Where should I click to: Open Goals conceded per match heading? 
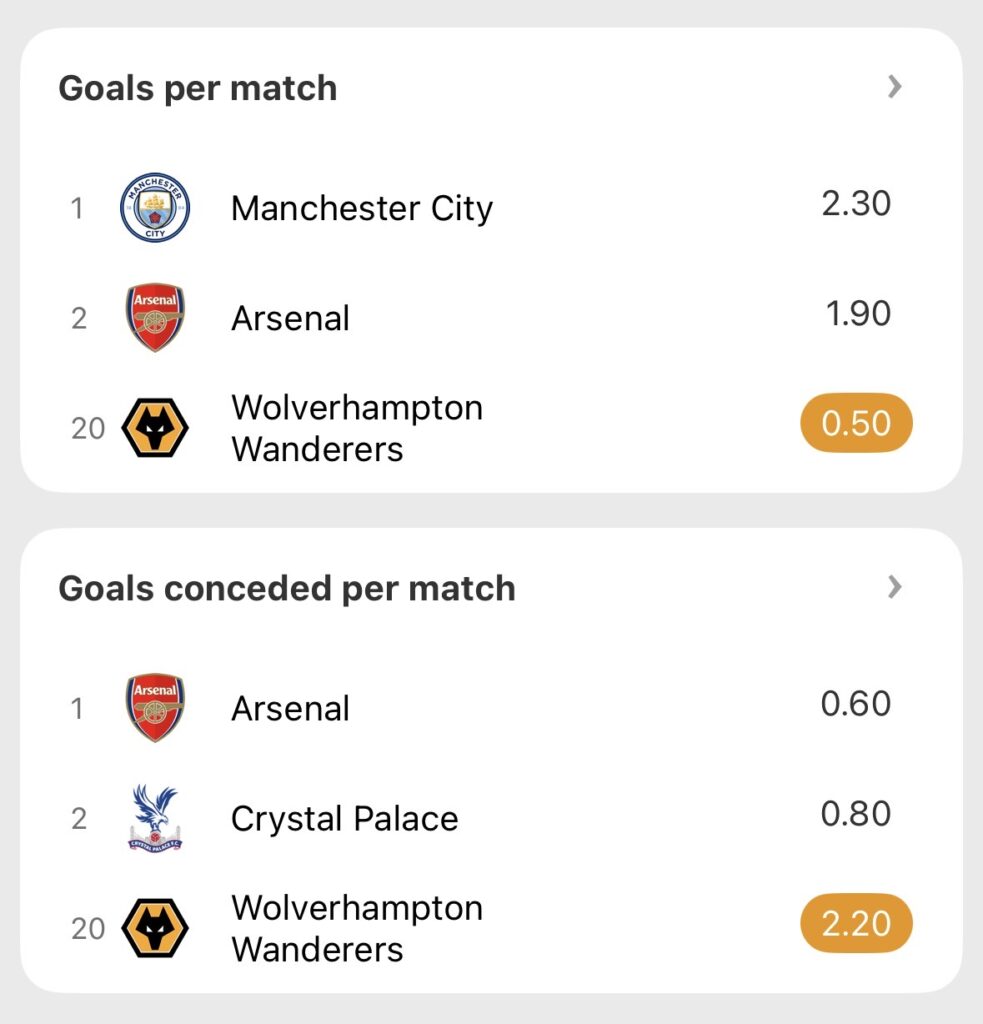tap(287, 588)
